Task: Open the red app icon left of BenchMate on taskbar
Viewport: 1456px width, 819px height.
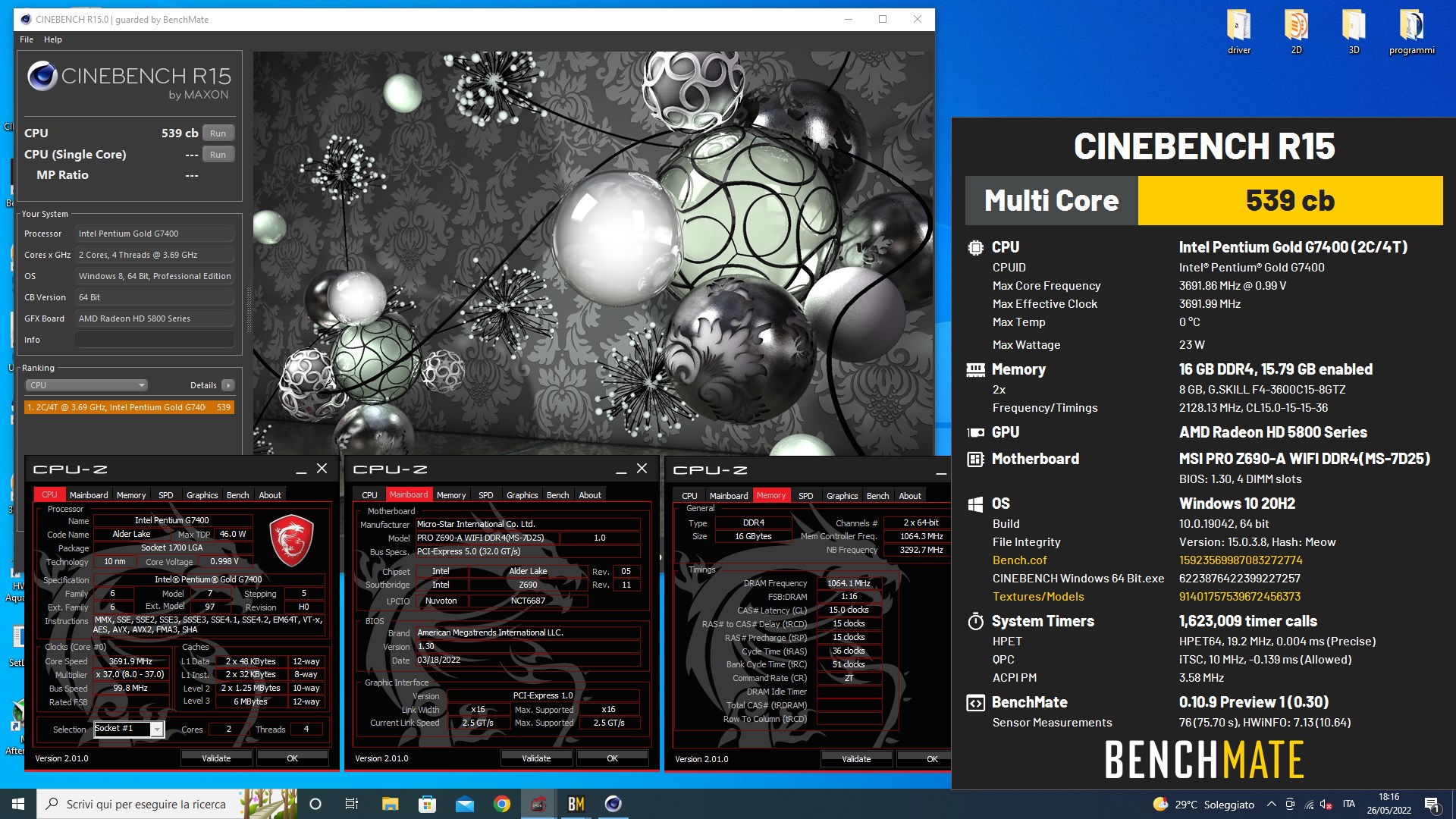Action: coord(538,804)
